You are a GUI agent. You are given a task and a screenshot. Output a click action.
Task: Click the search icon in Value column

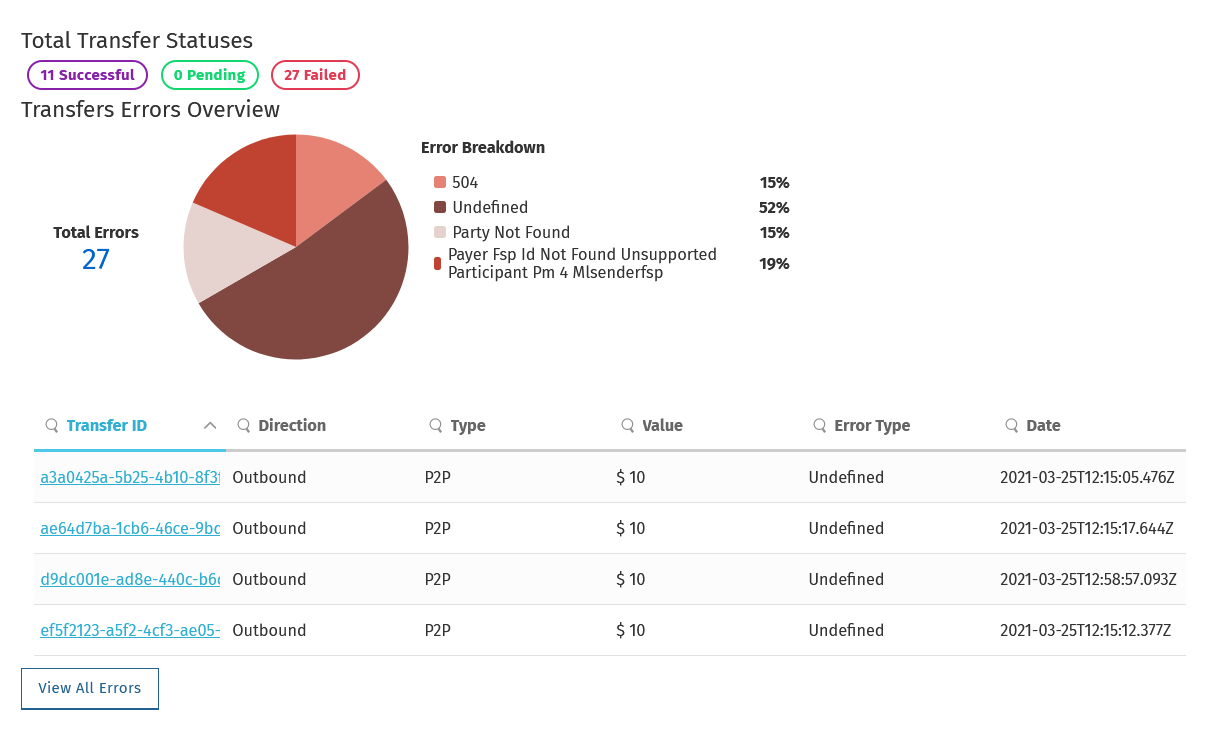coord(627,425)
